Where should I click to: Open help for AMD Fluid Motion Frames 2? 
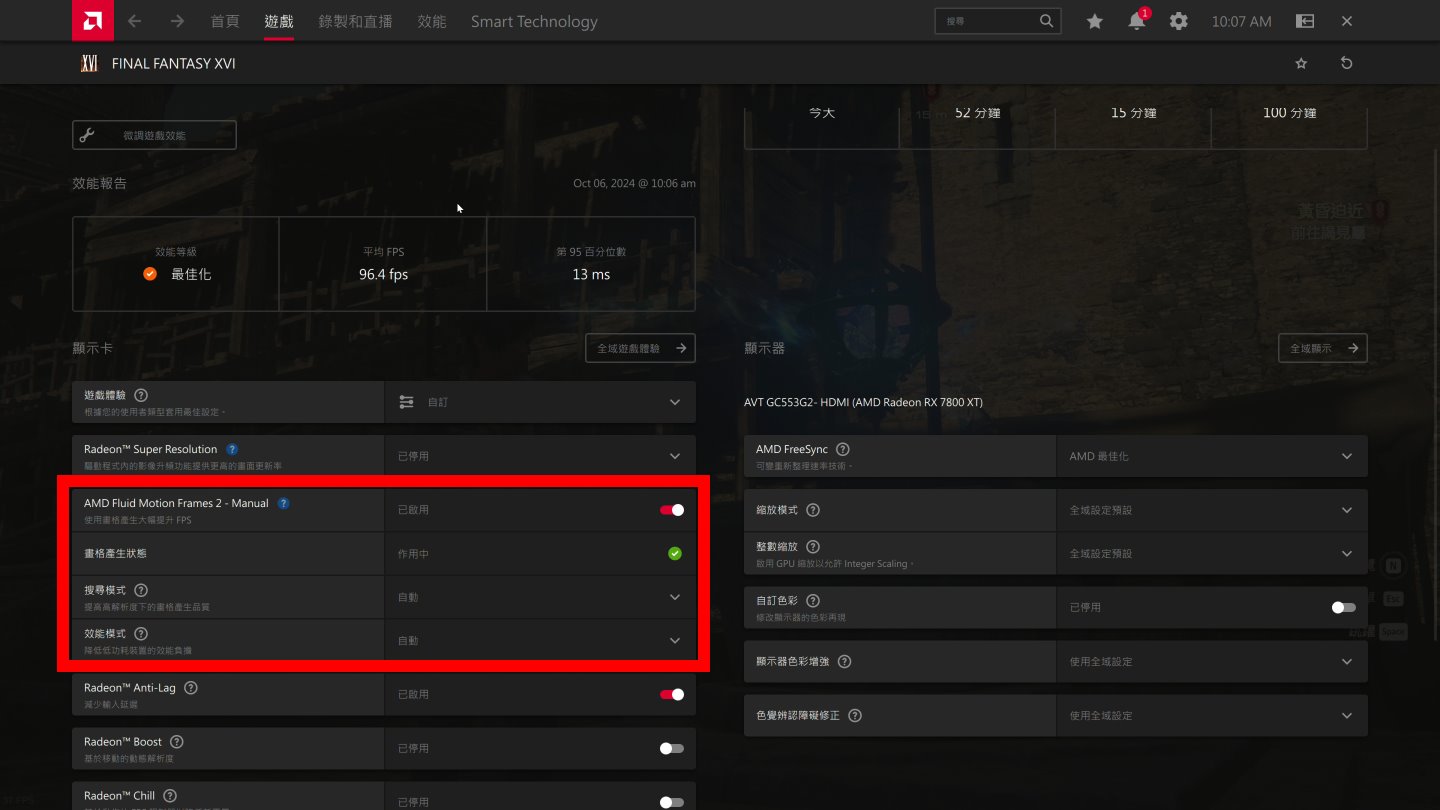coord(283,503)
